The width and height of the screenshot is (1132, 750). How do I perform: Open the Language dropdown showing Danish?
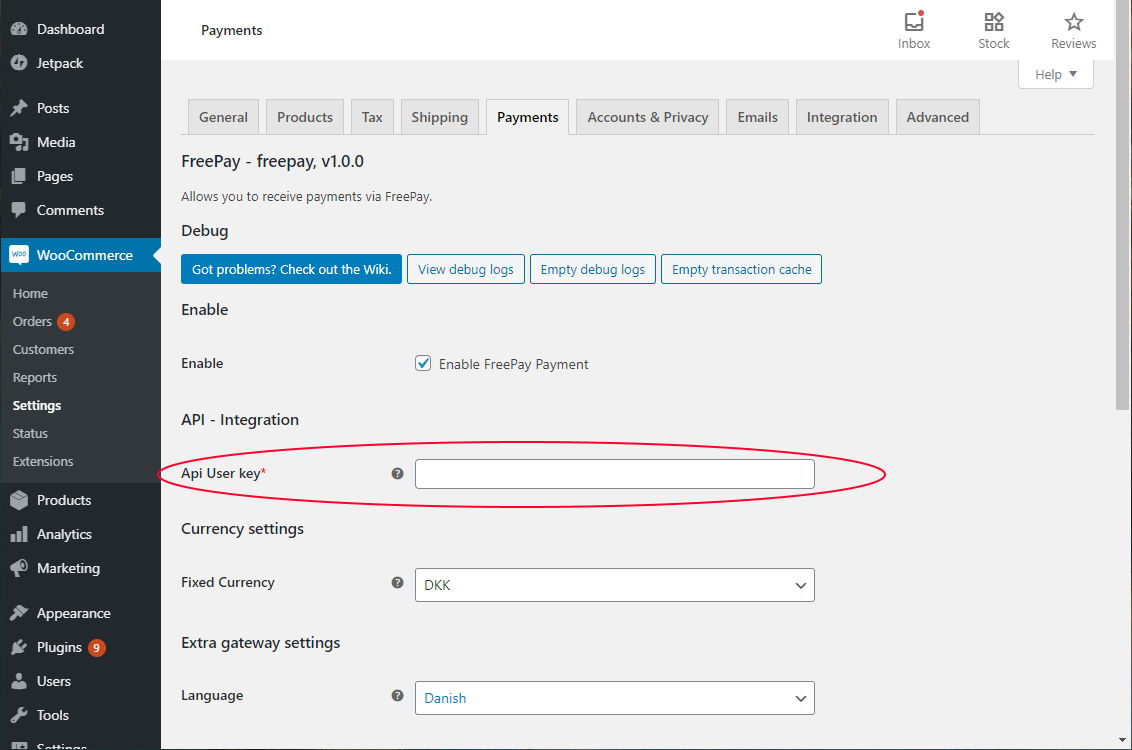614,698
